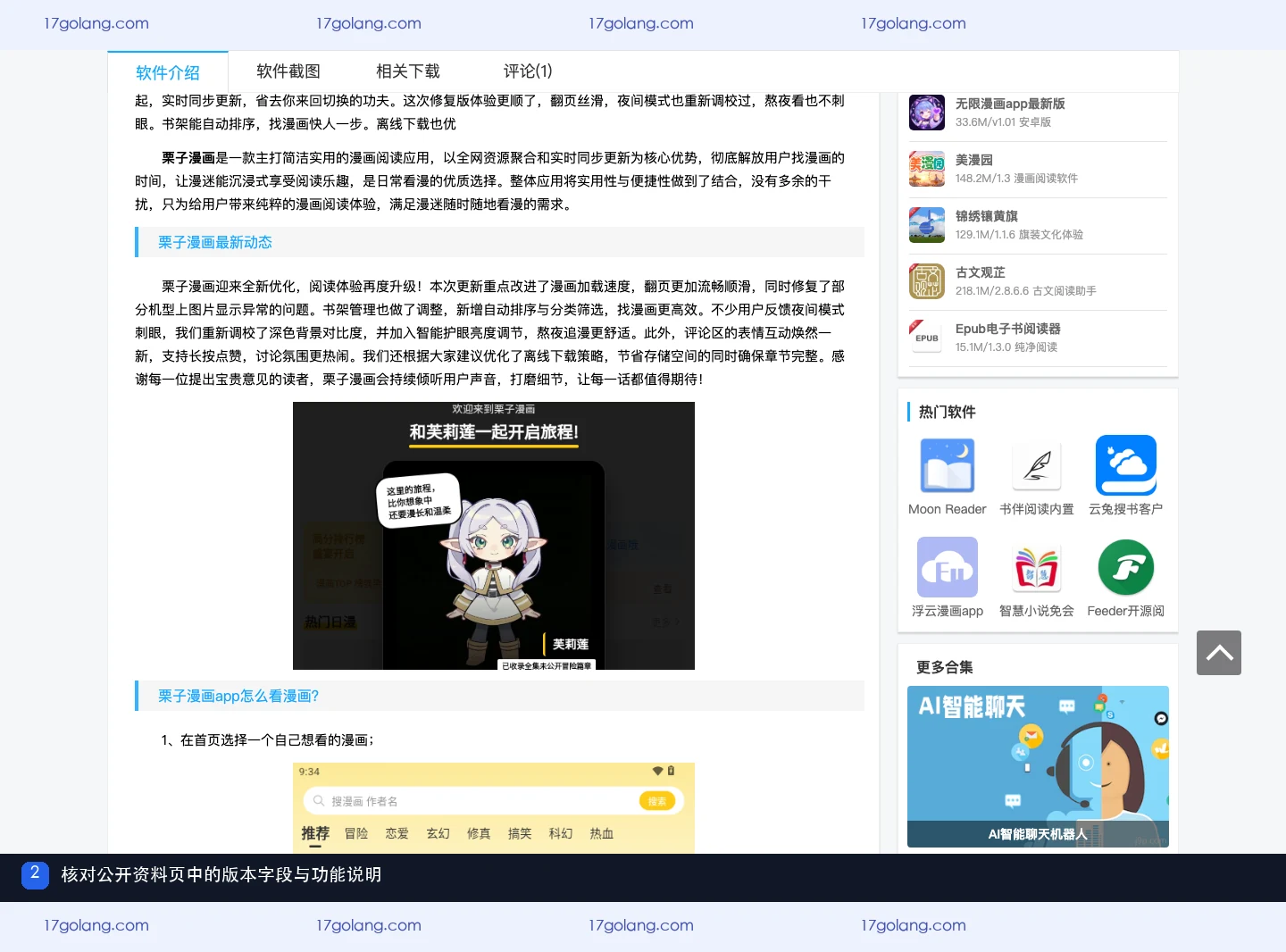Image resolution: width=1286 pixels, height=952 pixels.
Task: Click the 芙莉莲 welcome screenshot image
Action: 494,536
